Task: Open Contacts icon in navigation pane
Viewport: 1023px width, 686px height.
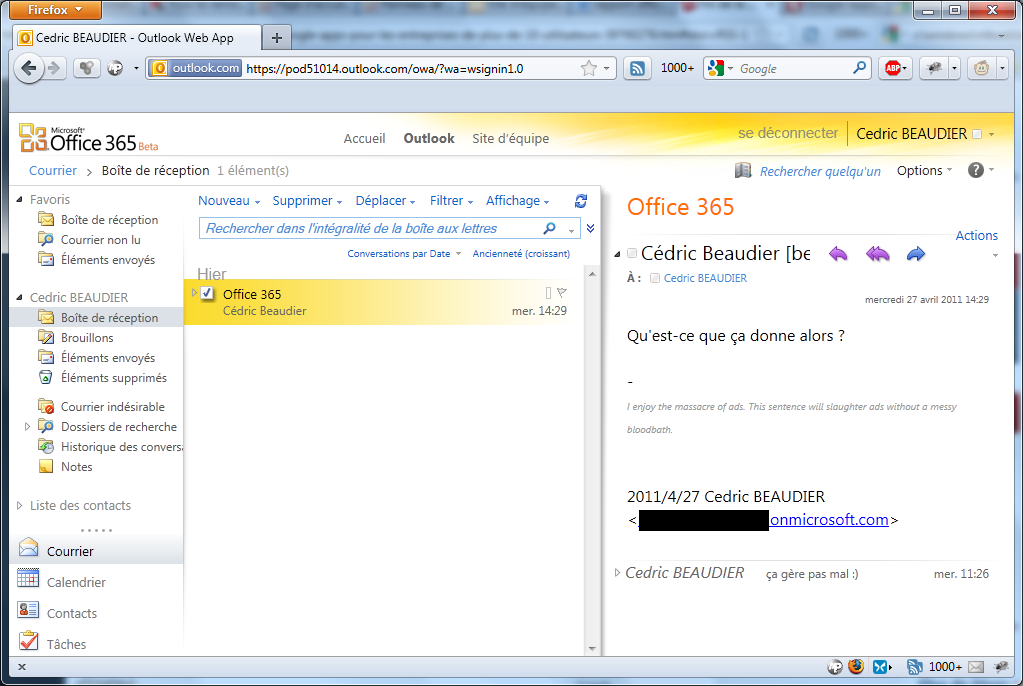Action: pos(28,610)
